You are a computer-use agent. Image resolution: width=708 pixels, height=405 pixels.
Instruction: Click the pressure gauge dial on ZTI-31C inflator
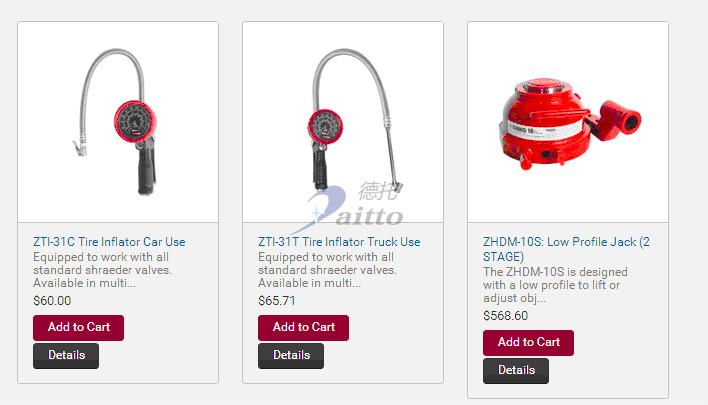135,121
